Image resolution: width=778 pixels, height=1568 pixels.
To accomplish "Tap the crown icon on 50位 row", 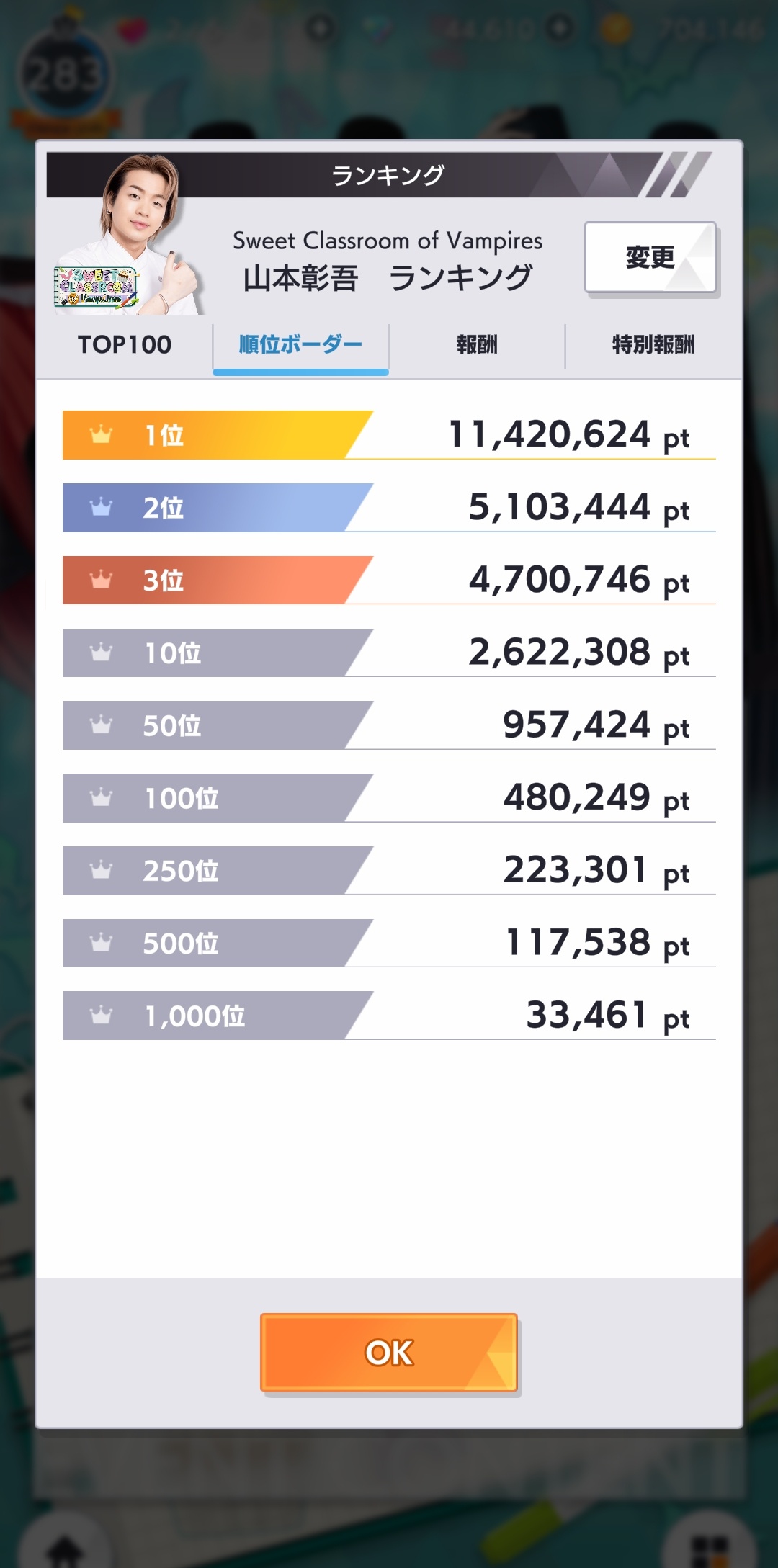I will tap(101, 725).
